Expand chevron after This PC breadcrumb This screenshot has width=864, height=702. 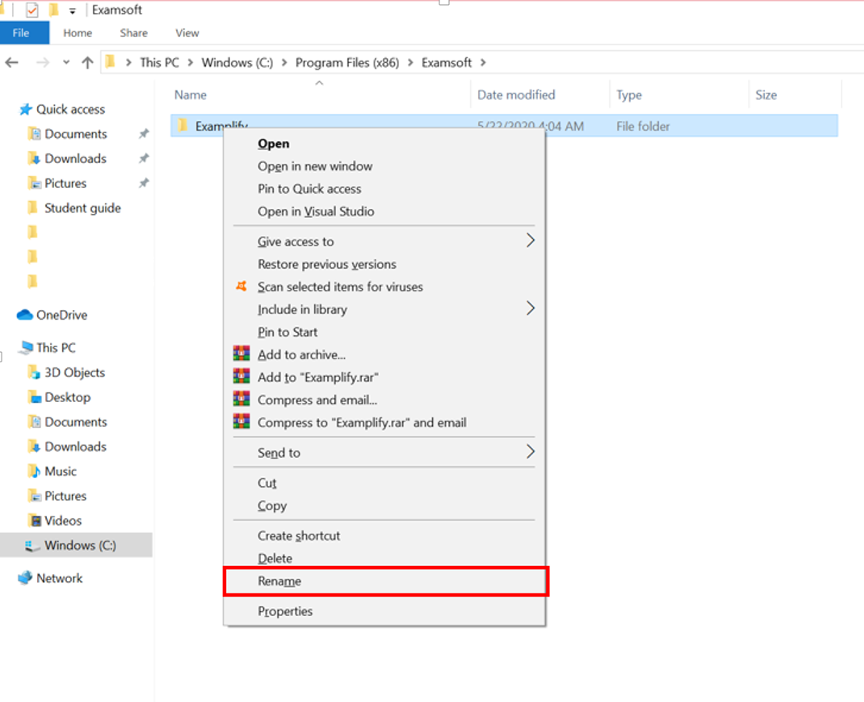pos(190,63)
